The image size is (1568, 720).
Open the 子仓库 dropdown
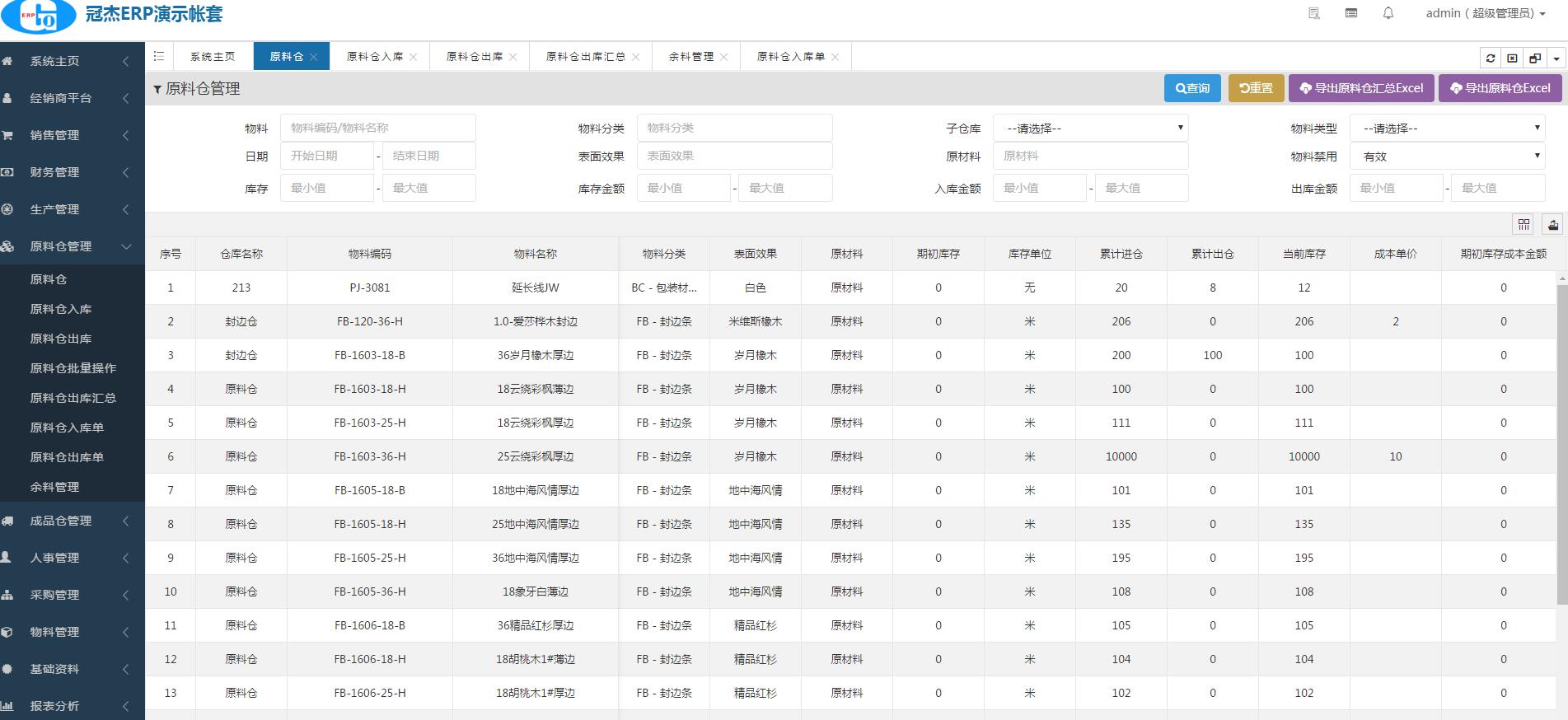click(1090, 129)
